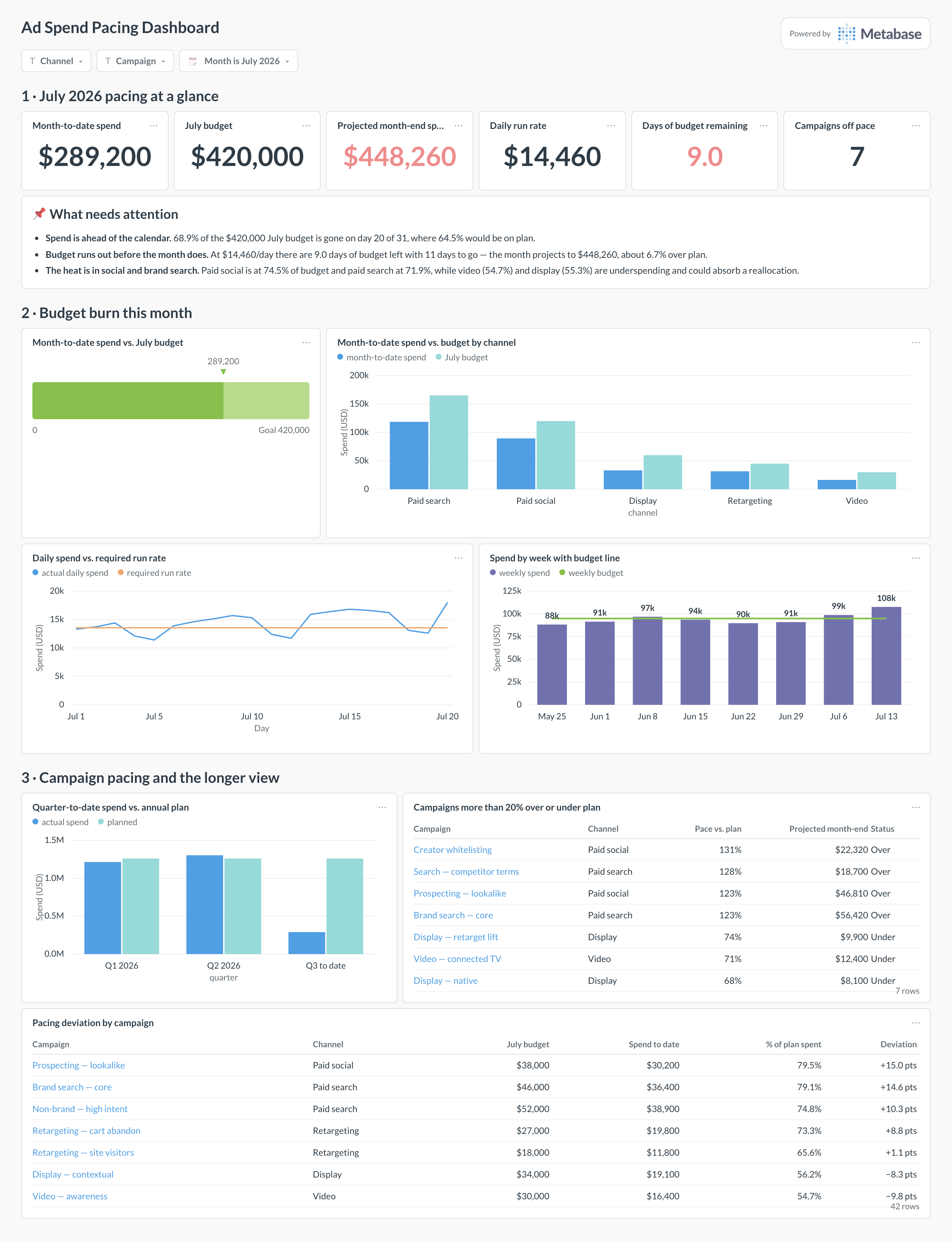Toggle July budget legend item
Image resolution: width=952 pixels, height=1241 pixels.
[461, 358]
